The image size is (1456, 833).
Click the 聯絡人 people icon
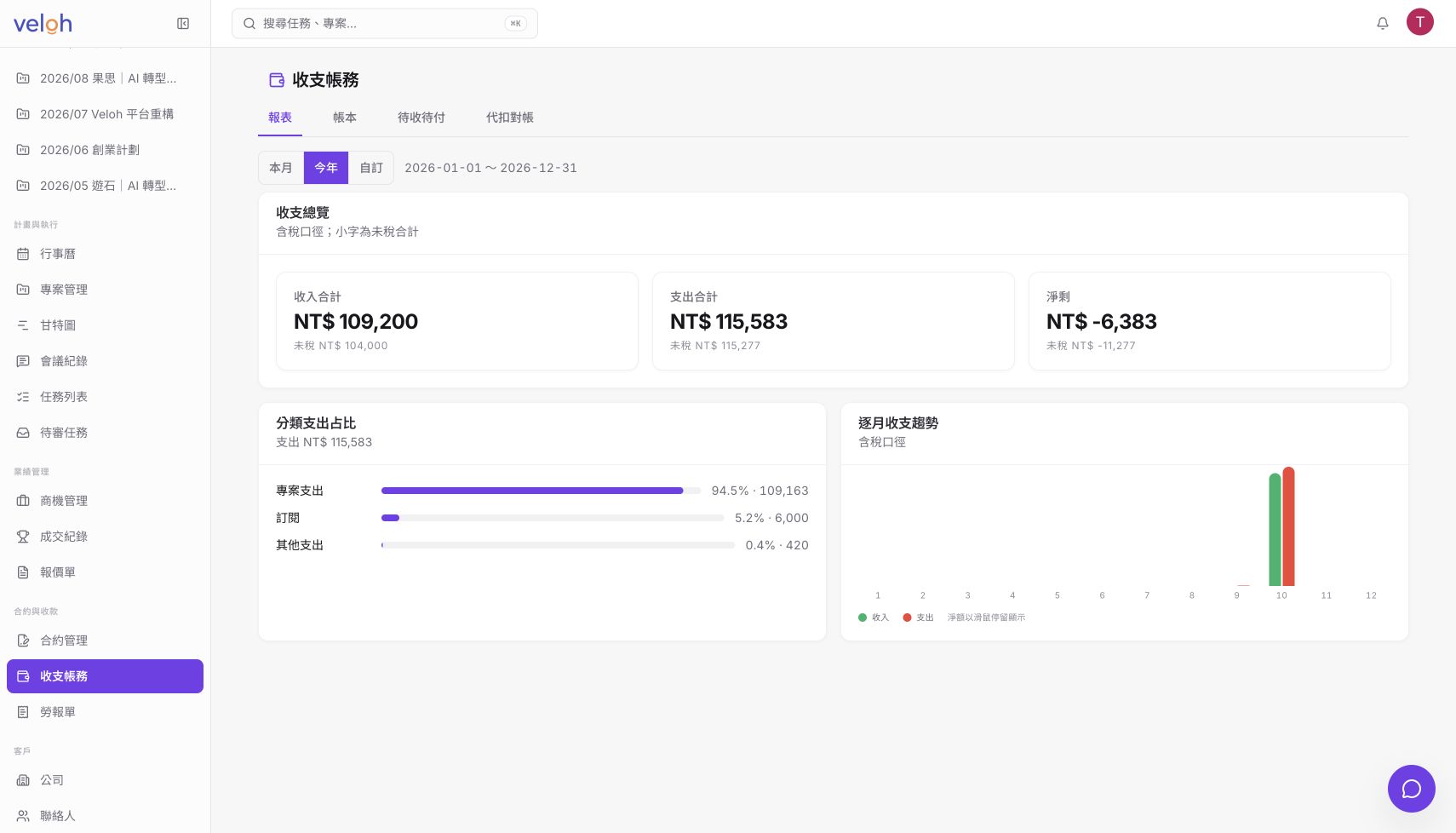click(x=23, y=816)
